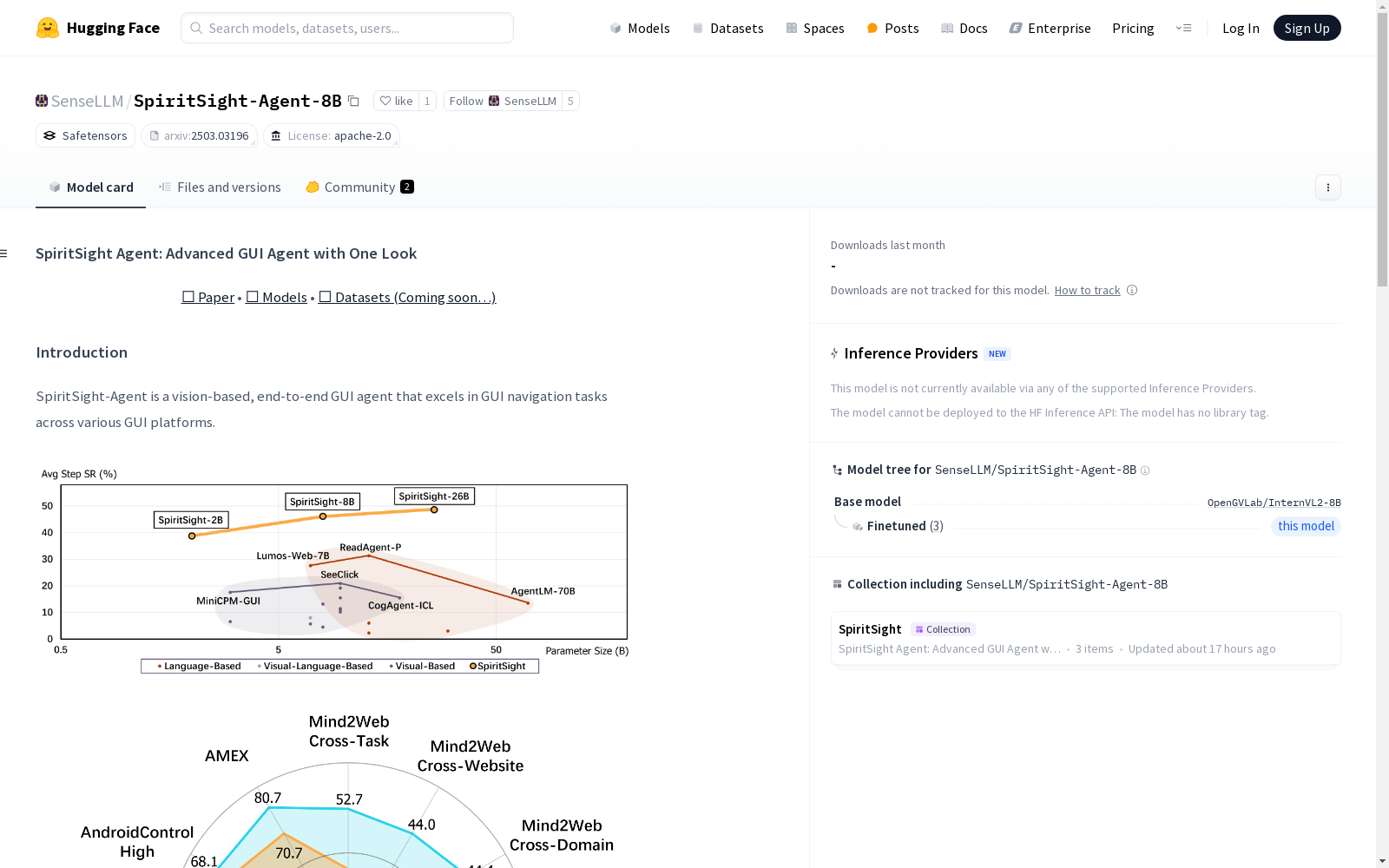Copy model name with the copy icon
Screen dimensions: 1389x868
[353, 101]
